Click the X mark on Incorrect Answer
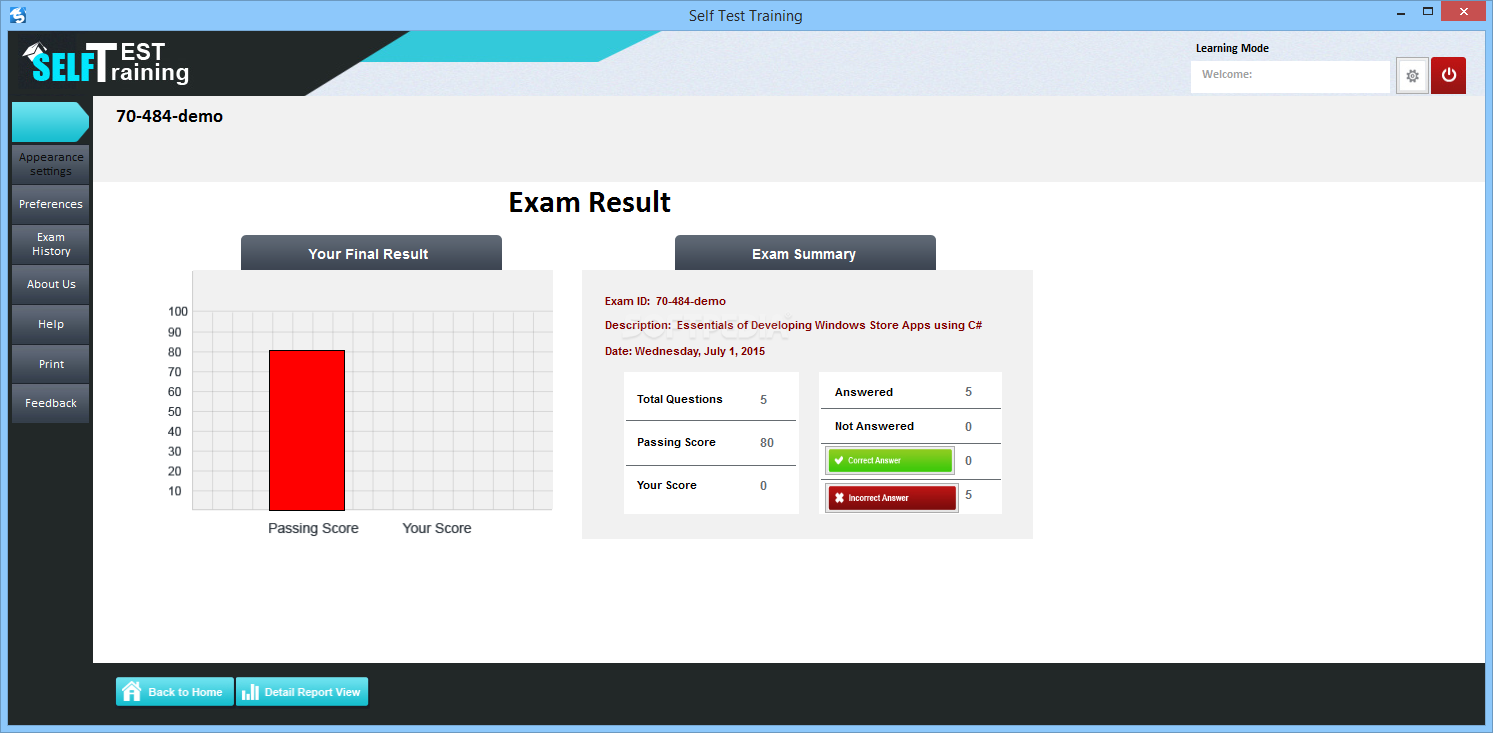 click(839, 498)
